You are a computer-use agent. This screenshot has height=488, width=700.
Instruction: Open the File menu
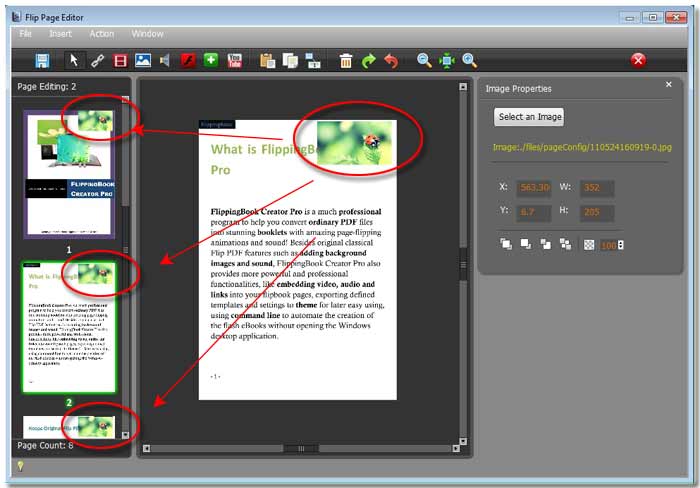[25, 34]
